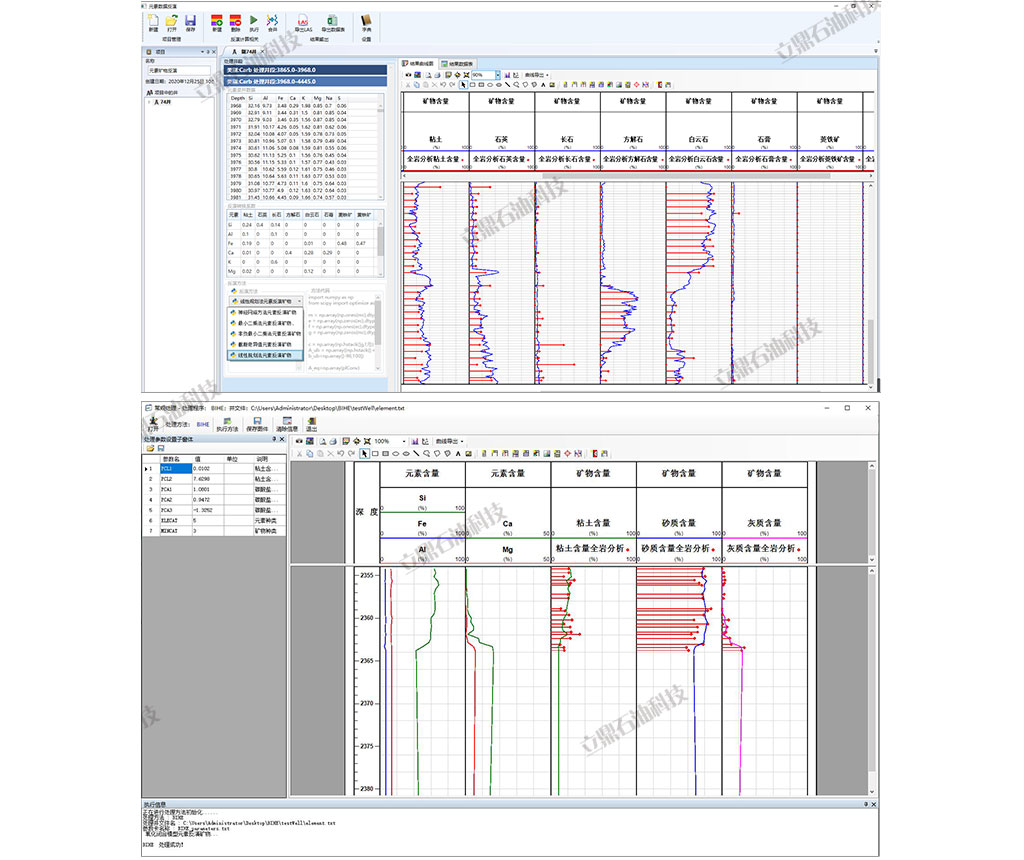The image size is (1024, 860).
Task: Select pointer tool in bottom window drawing toolbar
Action: pos(364,453)
